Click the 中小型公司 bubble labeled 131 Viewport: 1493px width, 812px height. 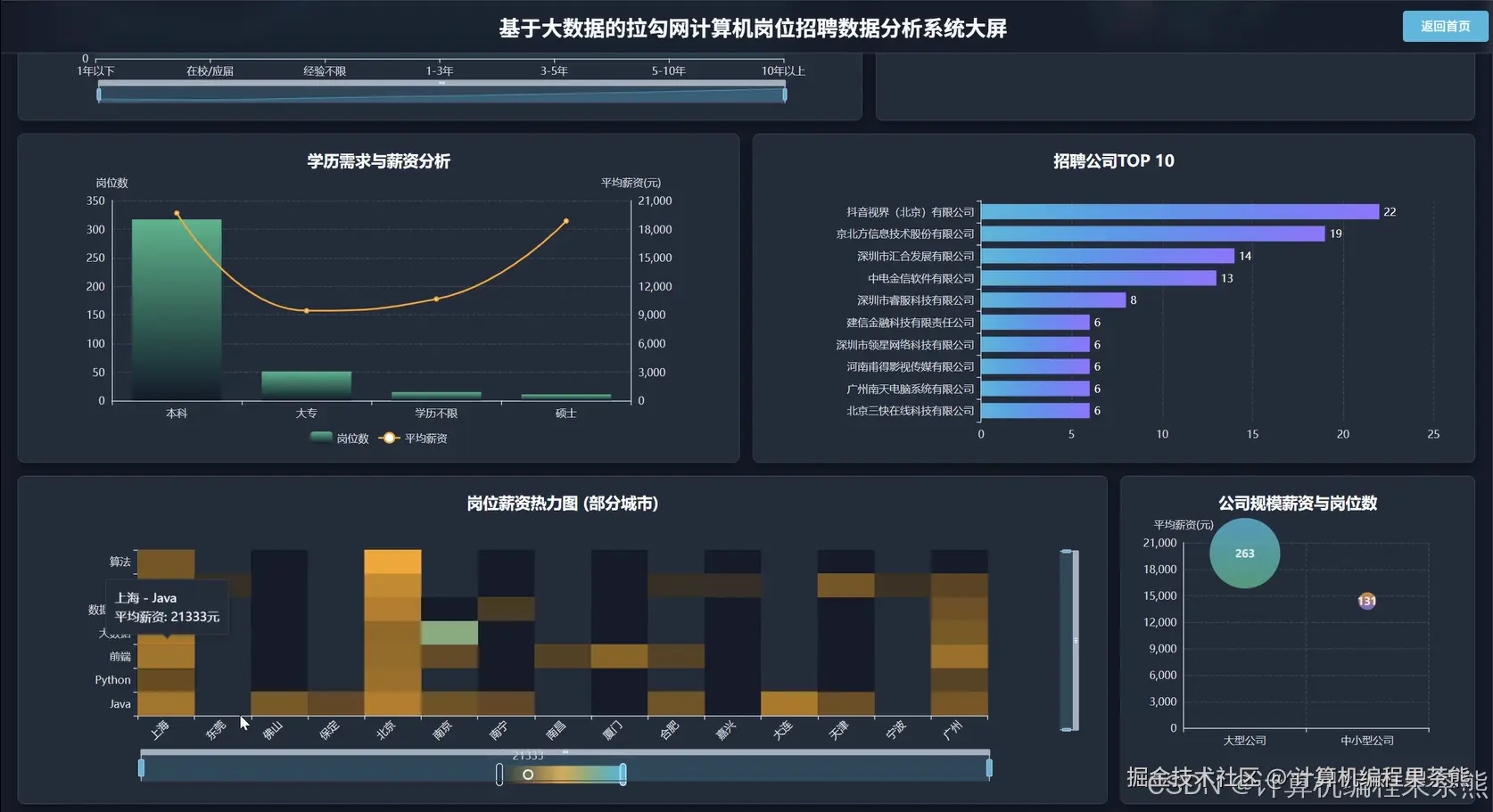1366,601
